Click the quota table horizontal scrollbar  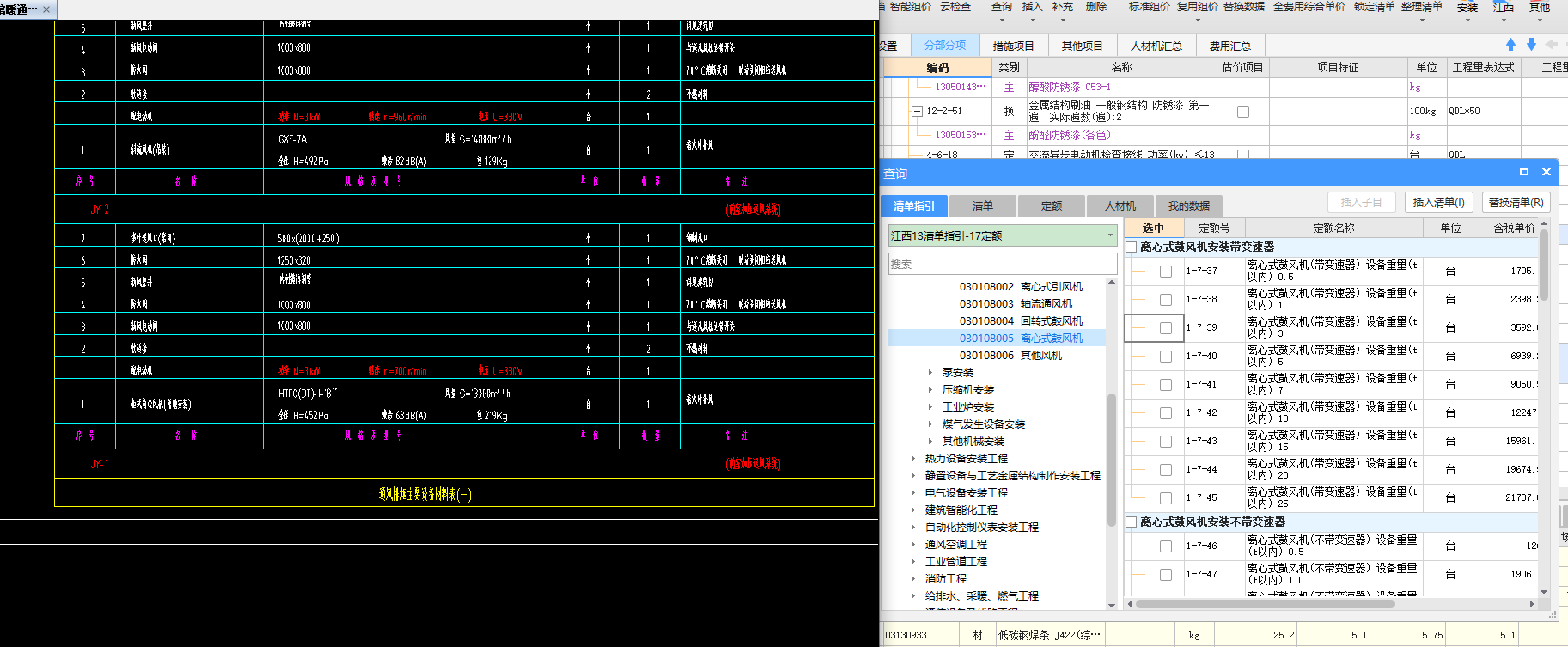pyautogui.click(x=1265, y=604)
